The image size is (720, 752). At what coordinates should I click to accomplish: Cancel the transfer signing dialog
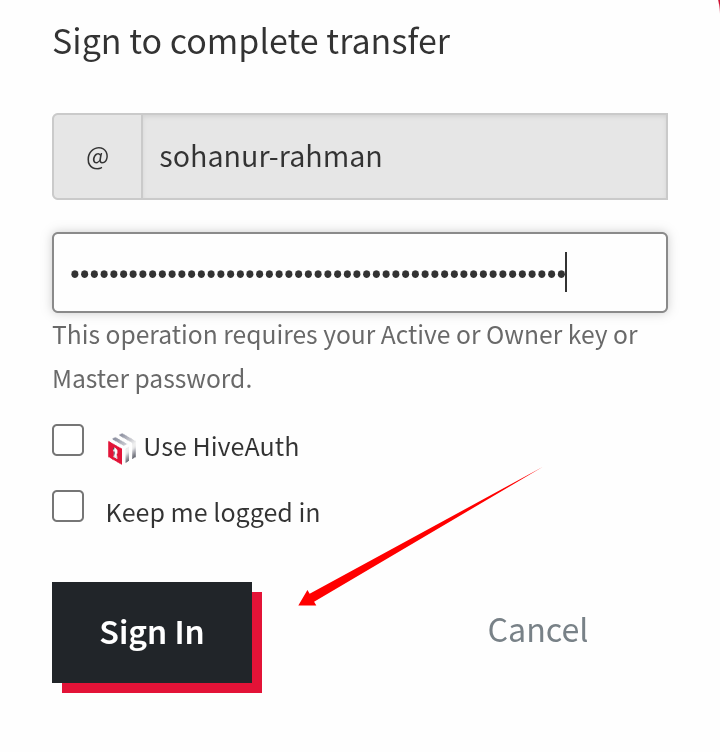tap(538, 630)
